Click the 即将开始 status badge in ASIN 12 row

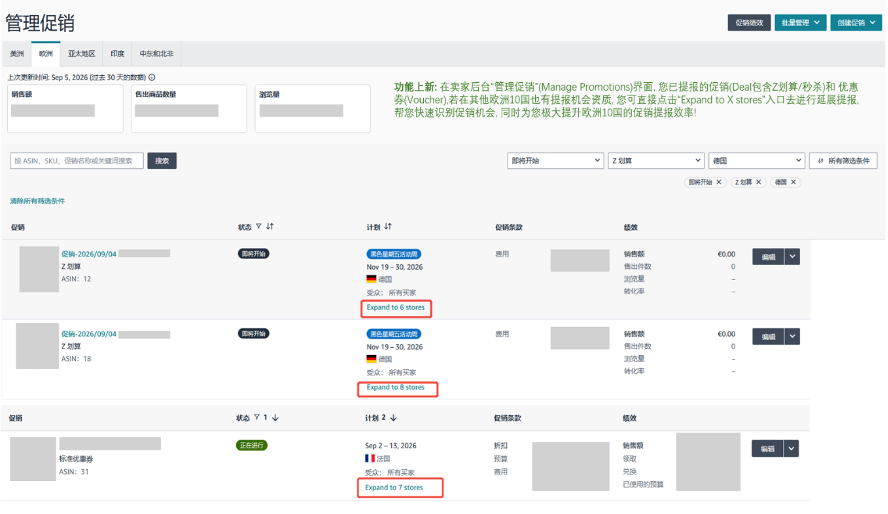click(x=253, y=254)
